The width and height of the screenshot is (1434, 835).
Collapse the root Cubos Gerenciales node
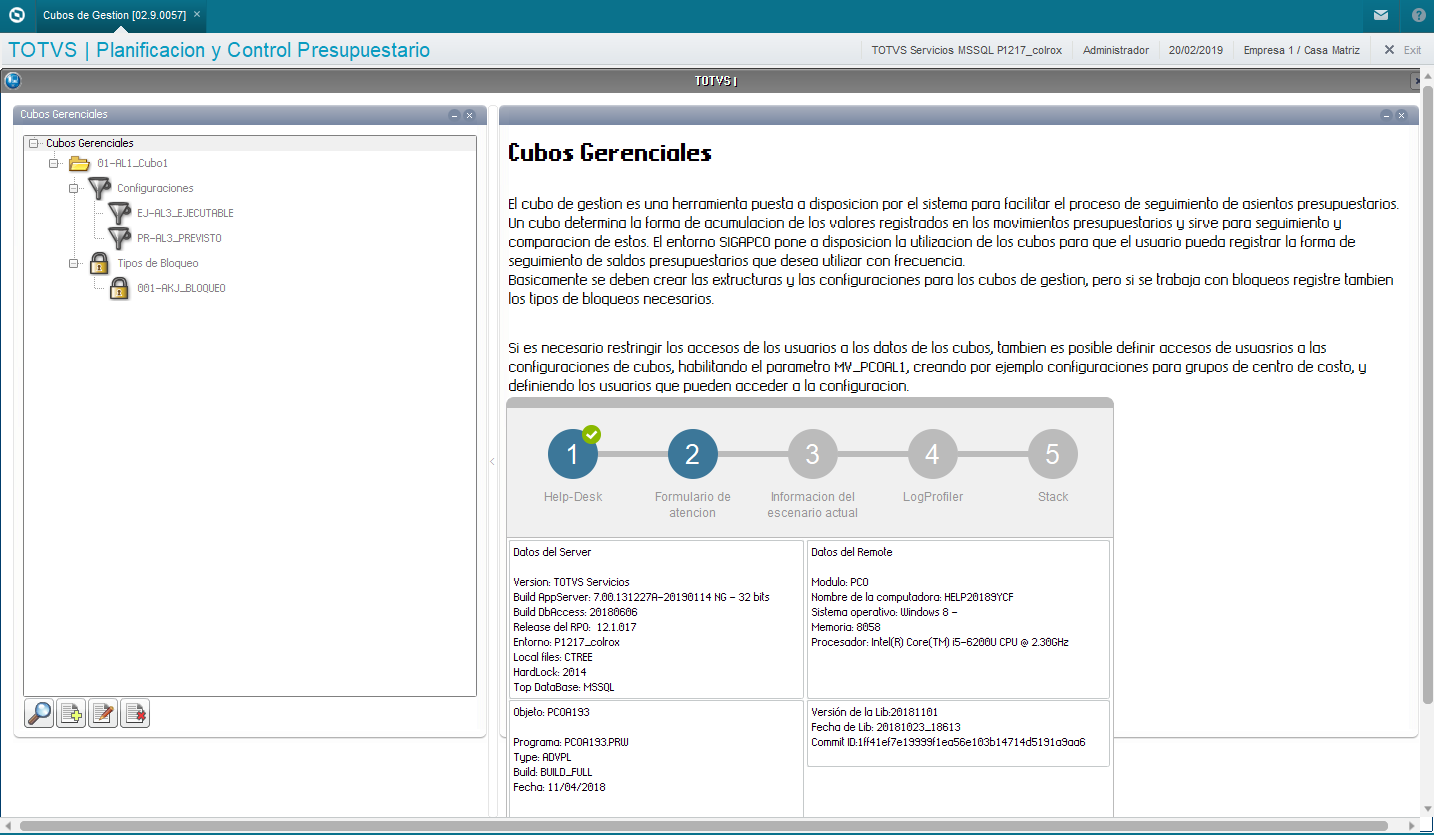coord(34,143)
